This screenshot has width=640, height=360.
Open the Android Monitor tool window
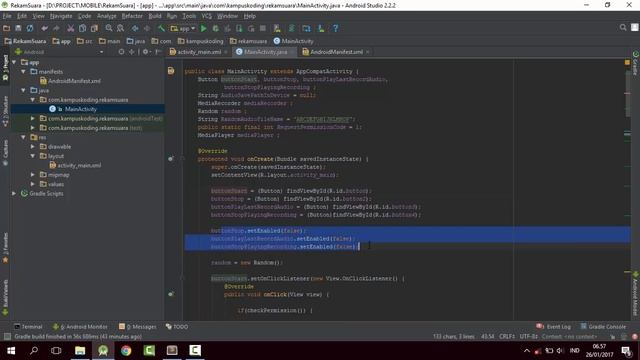80,327
